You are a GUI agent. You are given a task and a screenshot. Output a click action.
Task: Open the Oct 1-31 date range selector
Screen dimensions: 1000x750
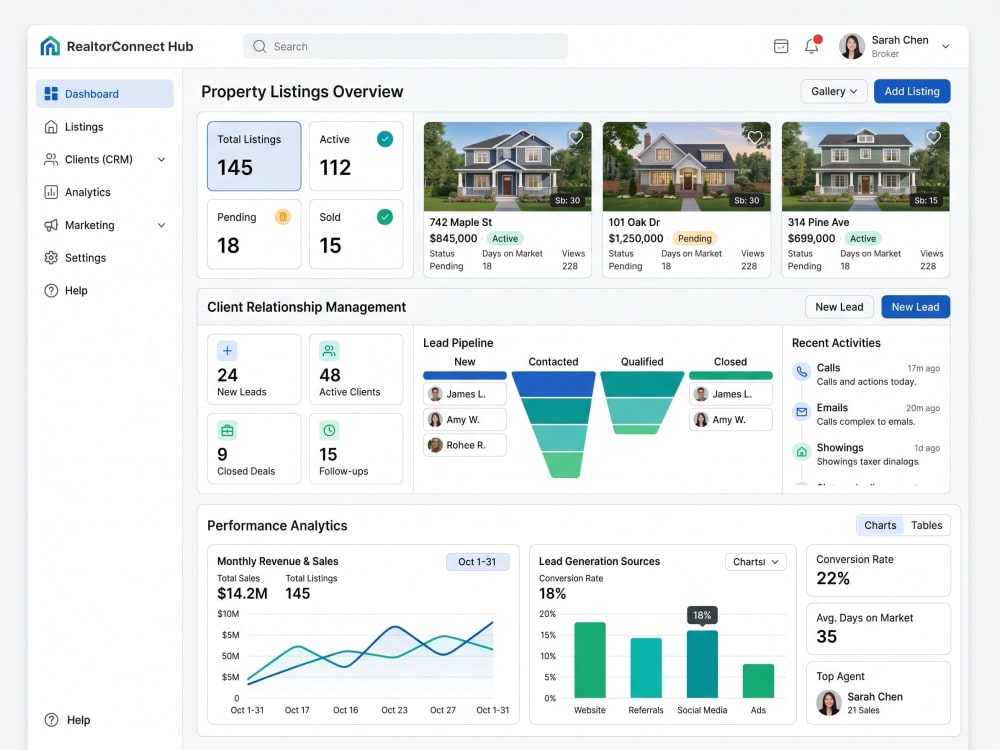point(477,562)
